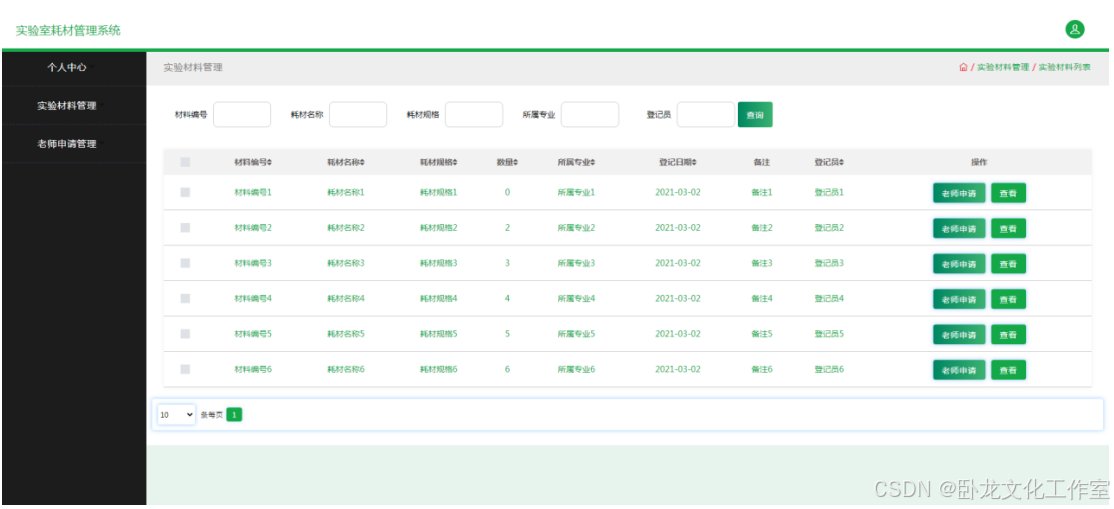Click 查看 button for 材料编号6
The height and width of the screenshot is (509, 1114).
point(1008,370)
